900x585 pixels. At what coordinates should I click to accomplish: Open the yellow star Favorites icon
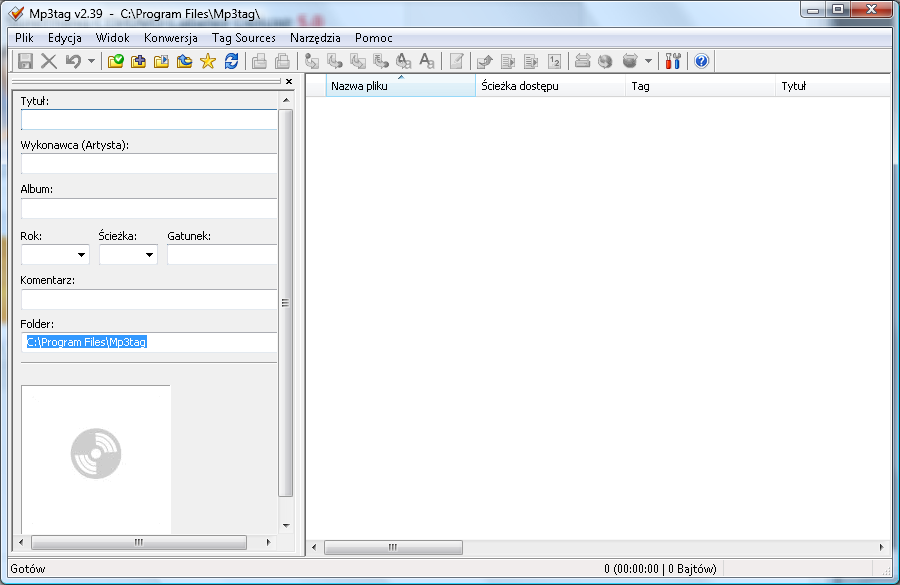(x=208, y=61)
